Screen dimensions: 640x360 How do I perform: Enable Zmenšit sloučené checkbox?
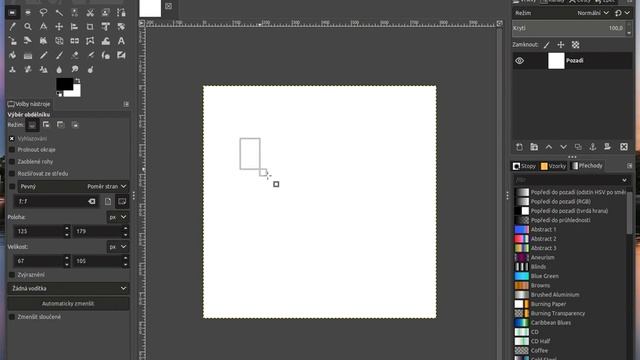12,317
